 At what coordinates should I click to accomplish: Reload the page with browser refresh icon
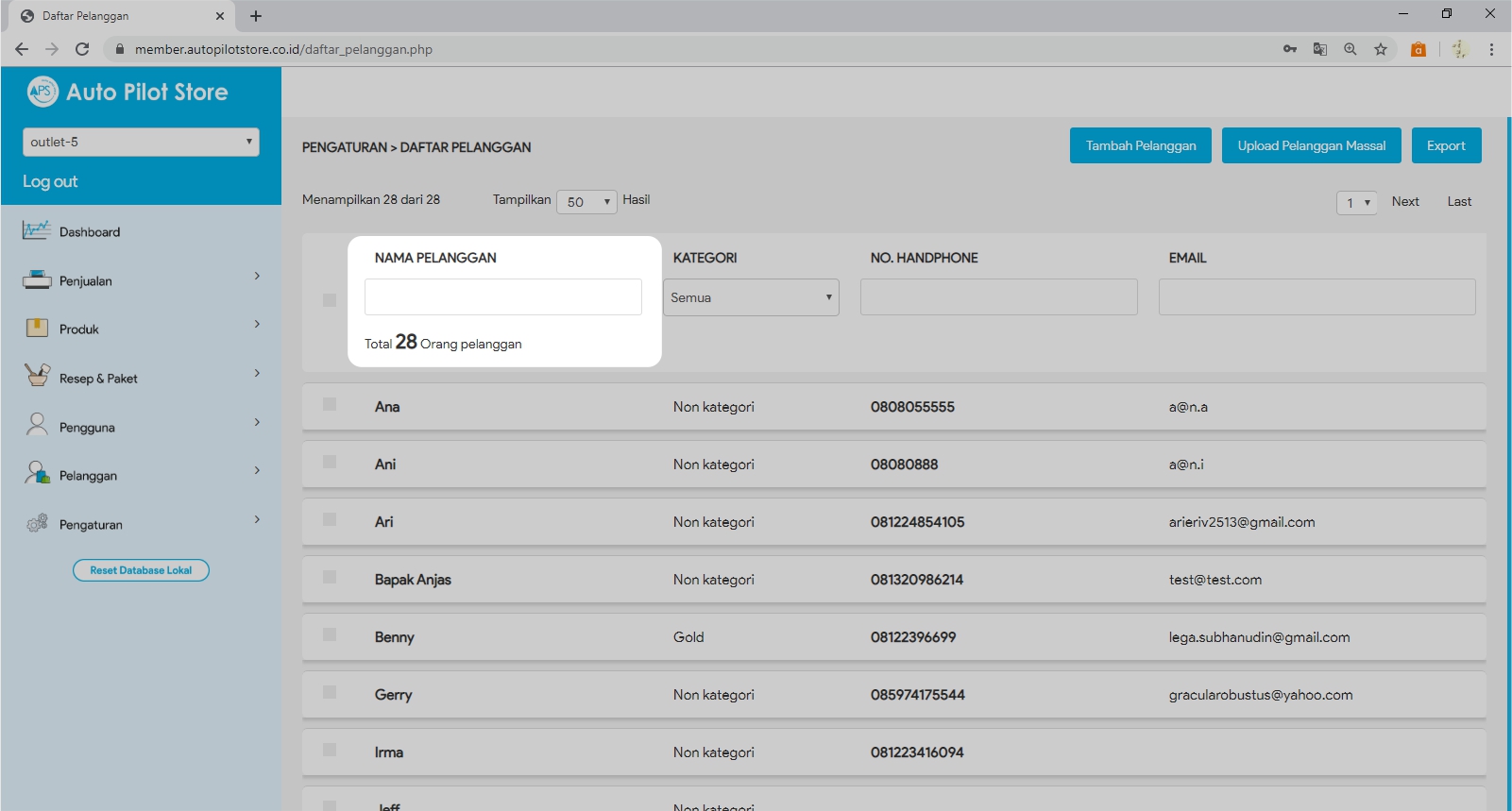point(82,49)
